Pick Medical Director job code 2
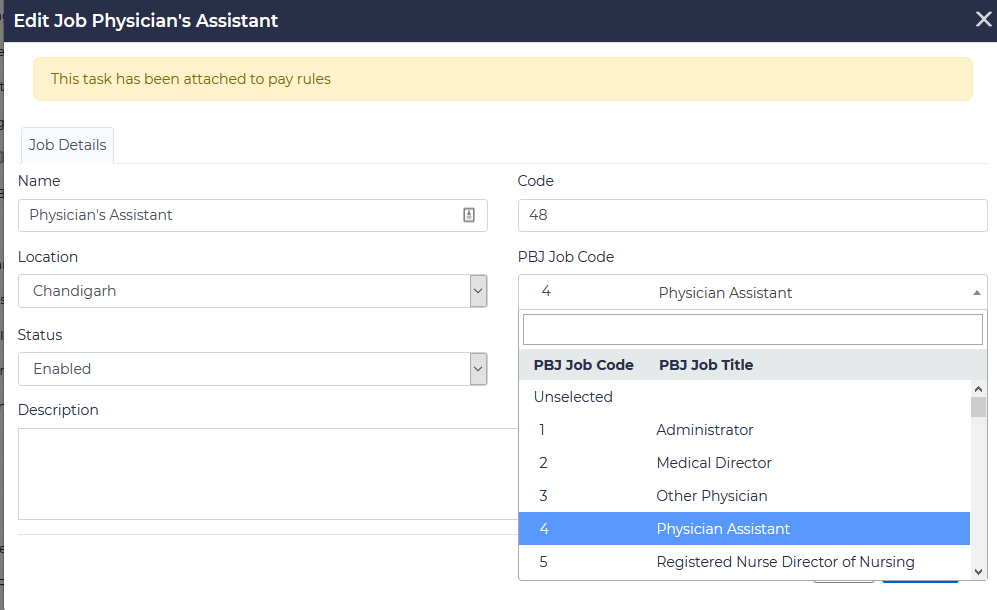997x610 pixels. [x=713, y=463]
